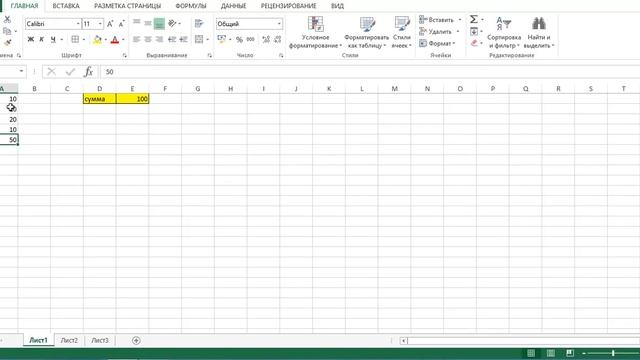Activate the Format Painter brush icon
Viewport: 640px width, 360px height.
(7, 42)
